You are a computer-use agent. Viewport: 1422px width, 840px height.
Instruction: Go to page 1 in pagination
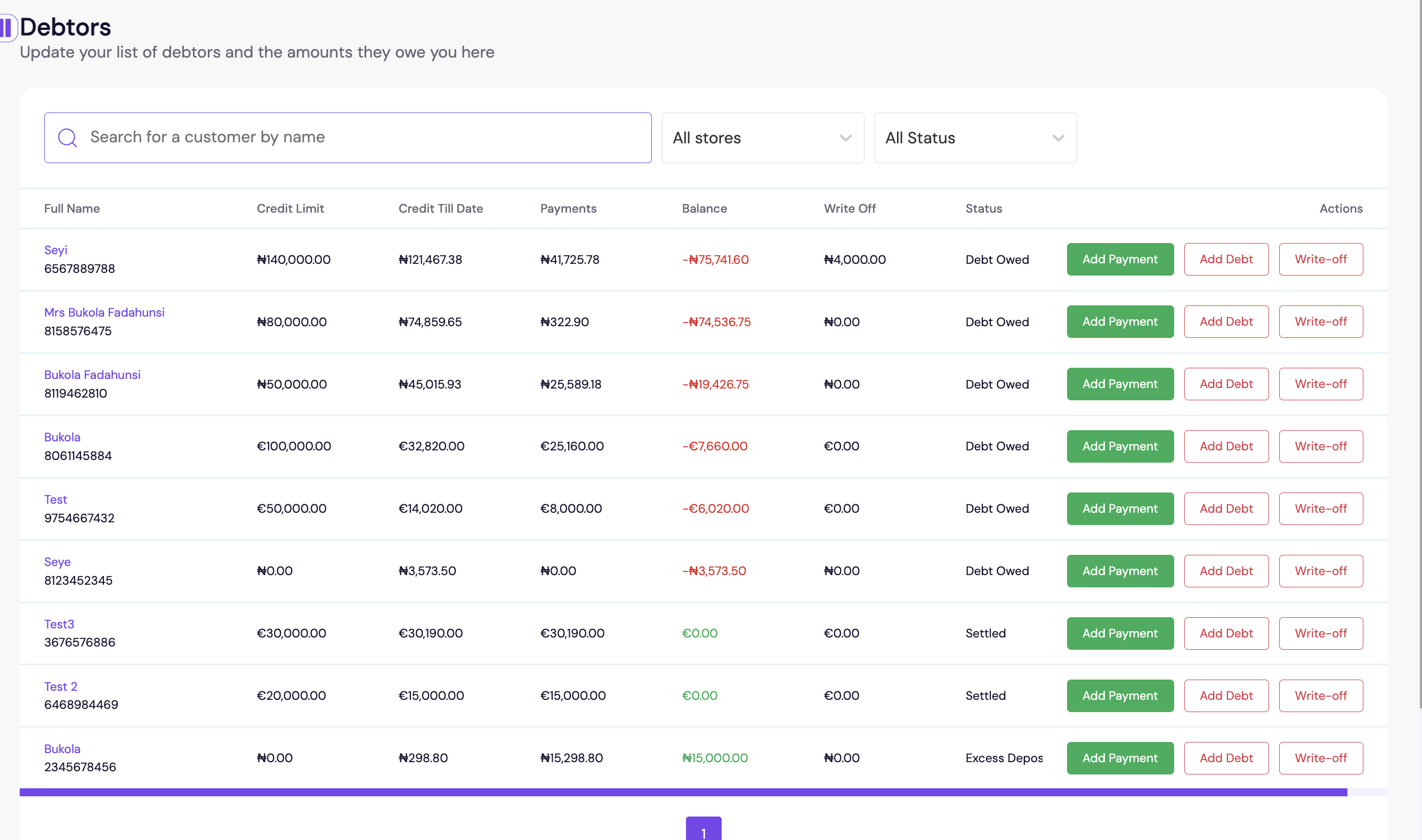pyautogui.click(x=703, y=831)
